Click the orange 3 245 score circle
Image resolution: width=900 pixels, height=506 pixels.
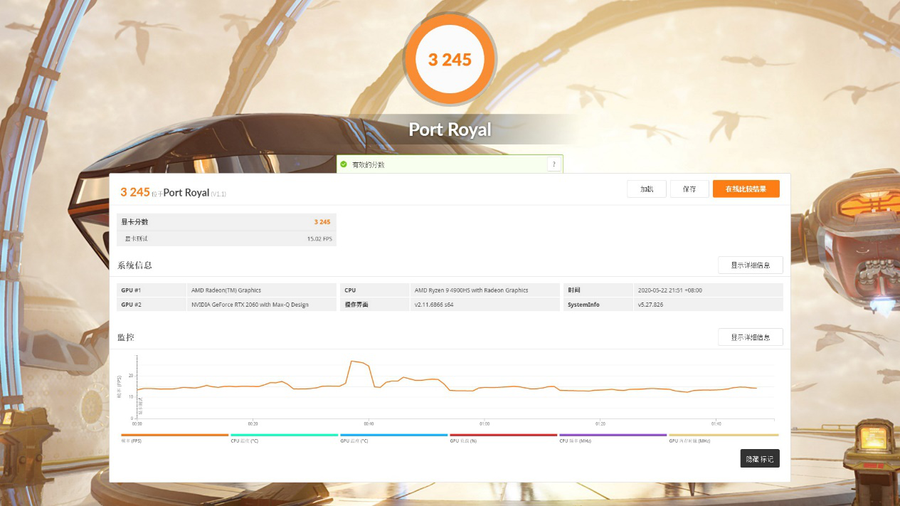pyautogui.click(x=450, y=60)
